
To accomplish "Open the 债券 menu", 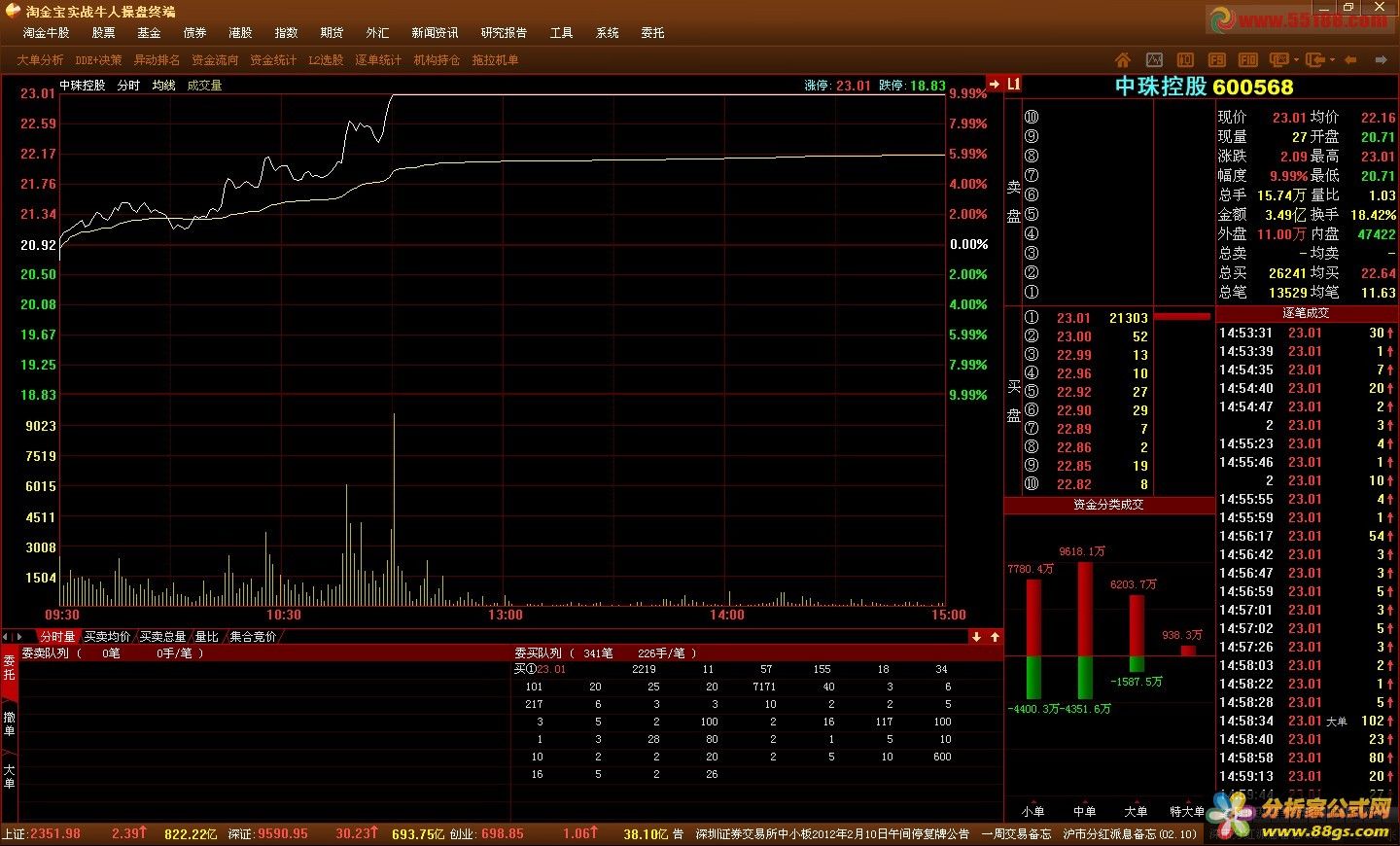I will click(x=195, y=33).
